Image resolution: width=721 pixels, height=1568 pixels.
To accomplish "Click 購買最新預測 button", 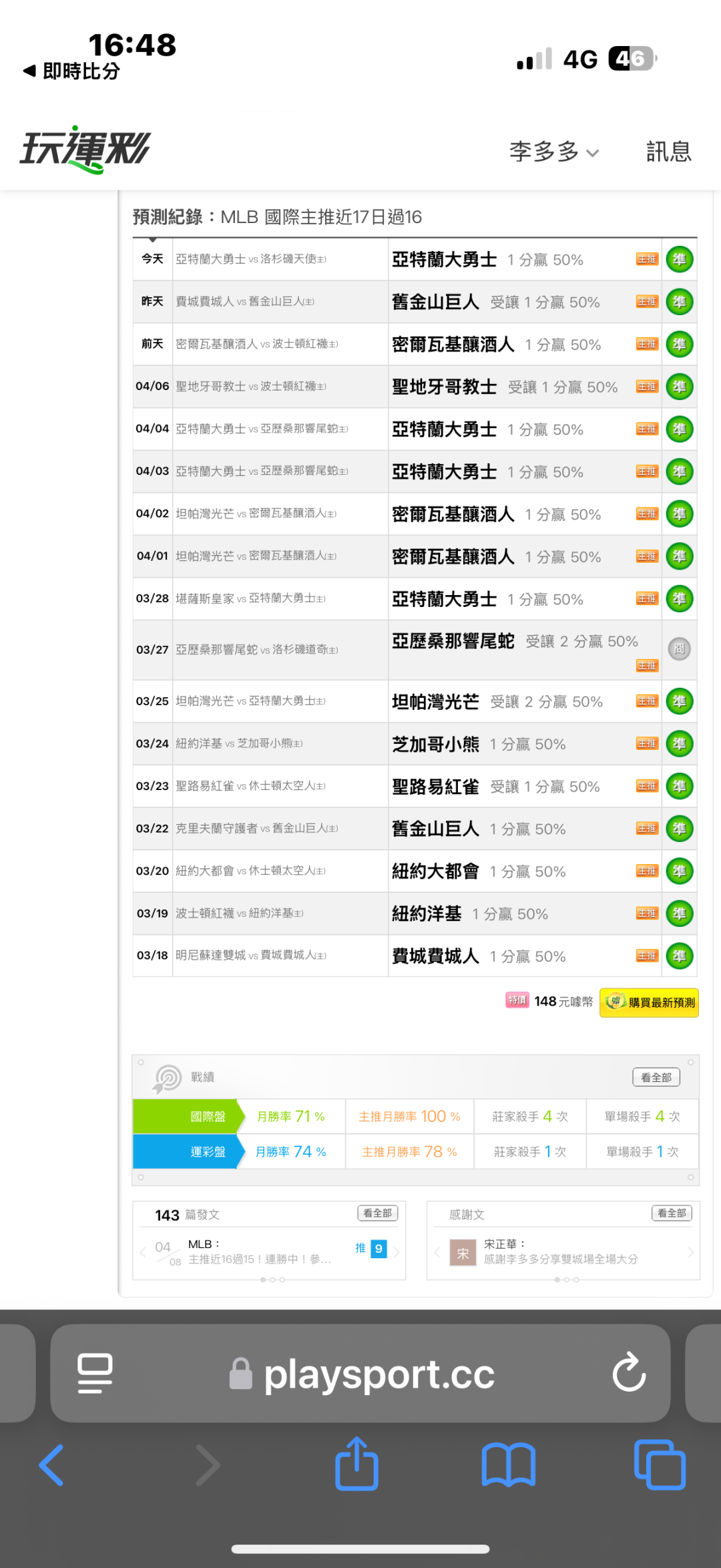I will tap(649, 1002).
